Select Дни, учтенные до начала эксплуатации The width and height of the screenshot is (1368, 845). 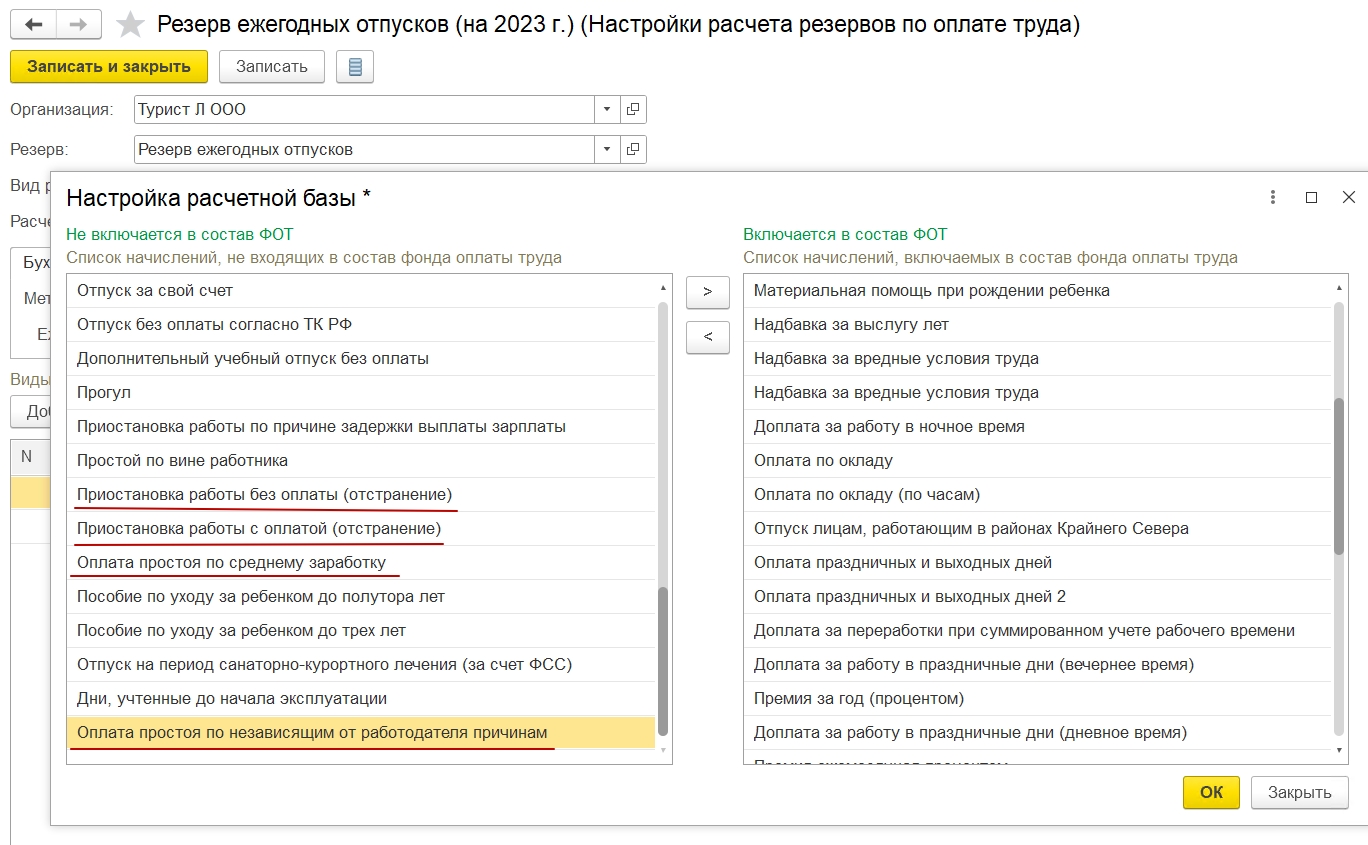click(x=361, y=699)
